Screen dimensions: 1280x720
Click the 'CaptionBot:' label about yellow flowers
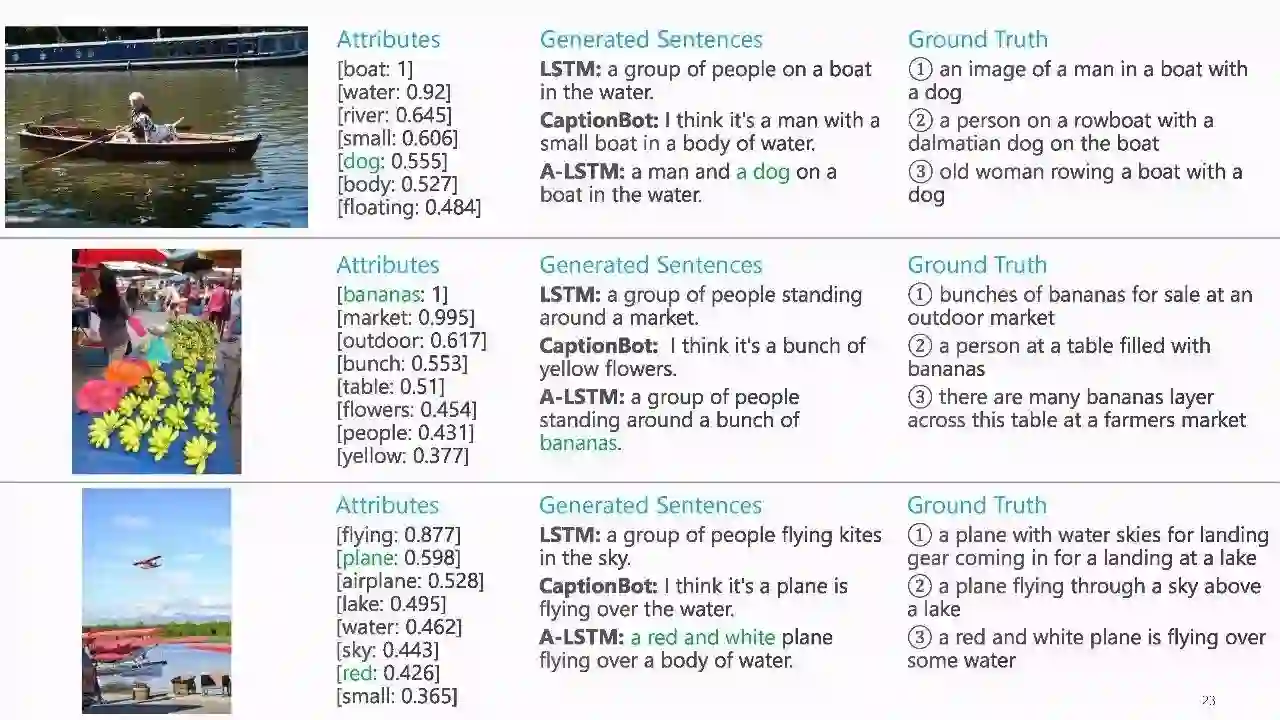598,346
